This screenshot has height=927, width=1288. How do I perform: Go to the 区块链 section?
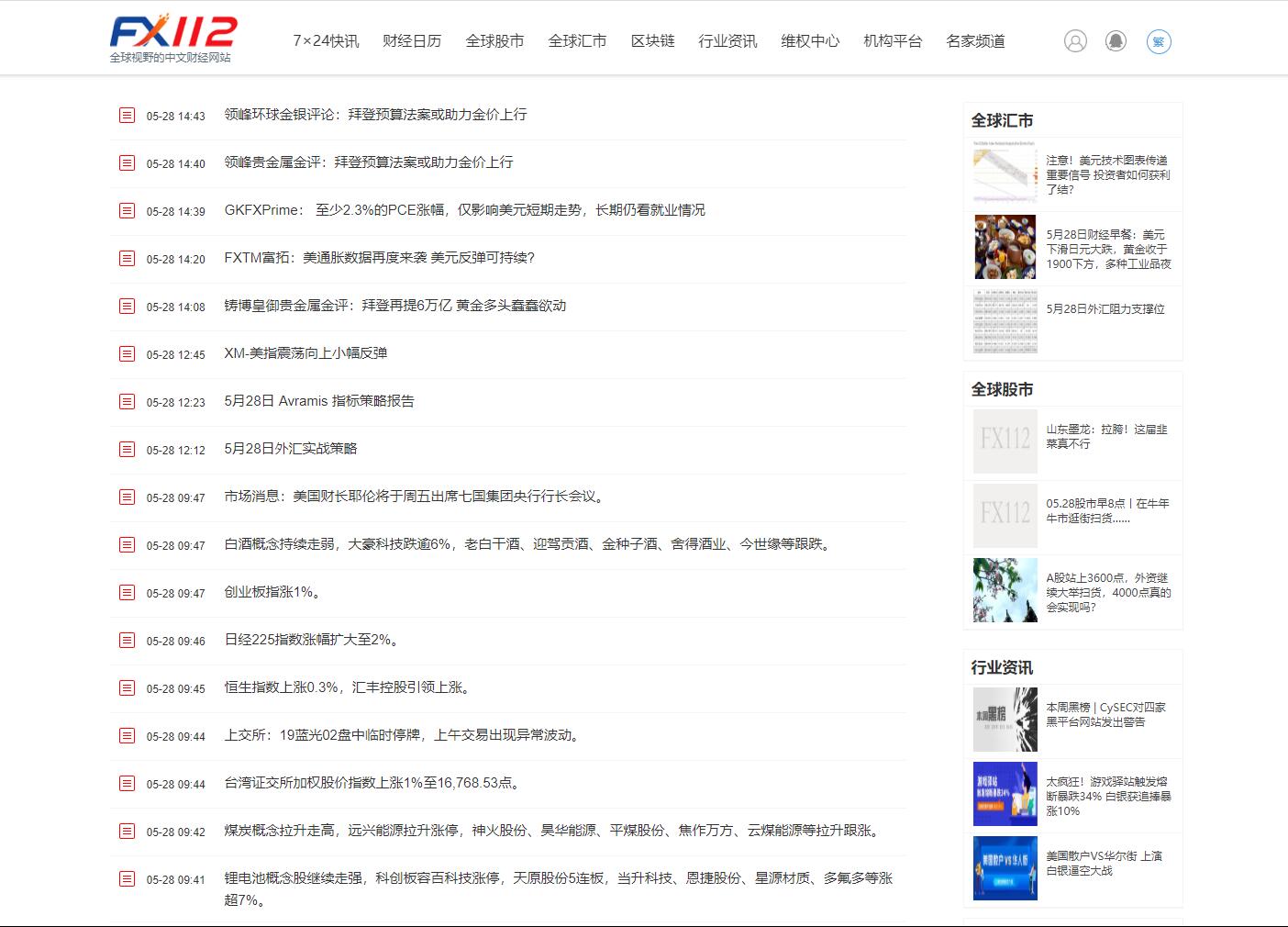click(x=652, y=41)
